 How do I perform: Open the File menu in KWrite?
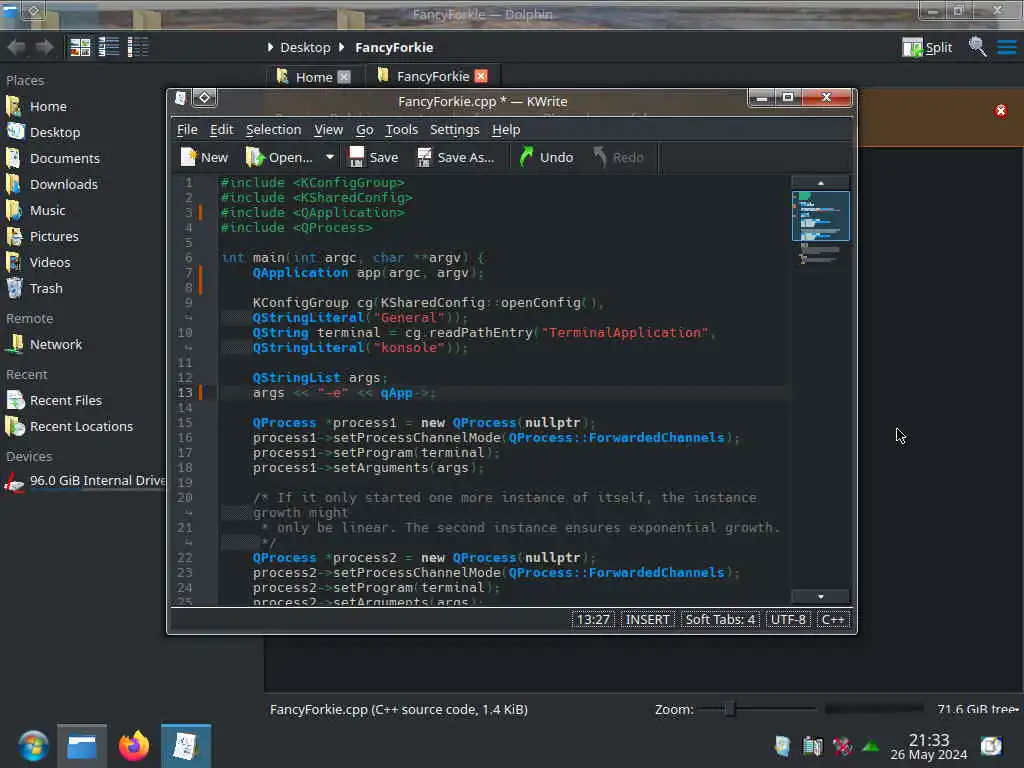187,129
